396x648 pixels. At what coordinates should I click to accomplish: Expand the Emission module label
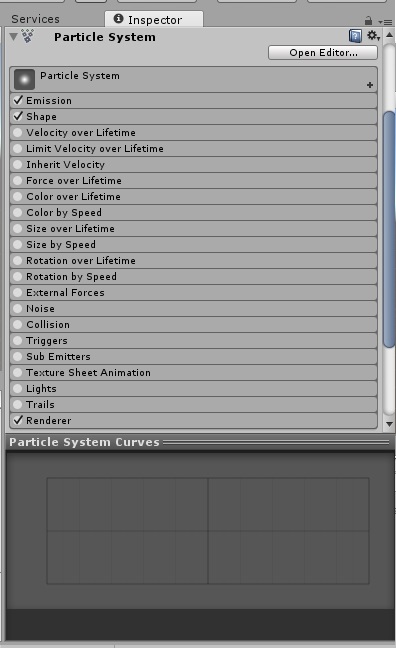(49, 100)
